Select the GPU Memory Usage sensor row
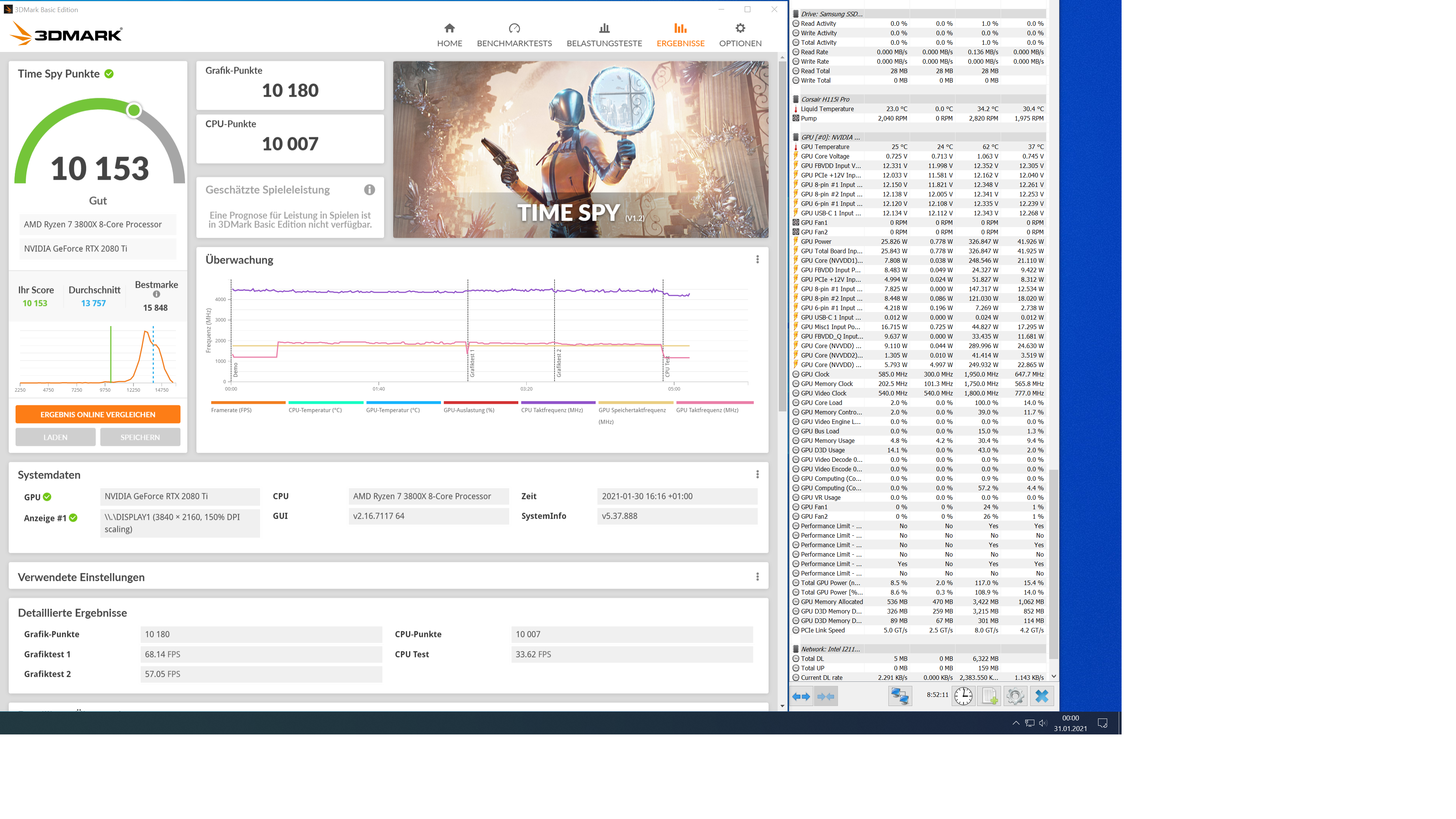This screenshot has height=819, width=1456. (918, 441)
